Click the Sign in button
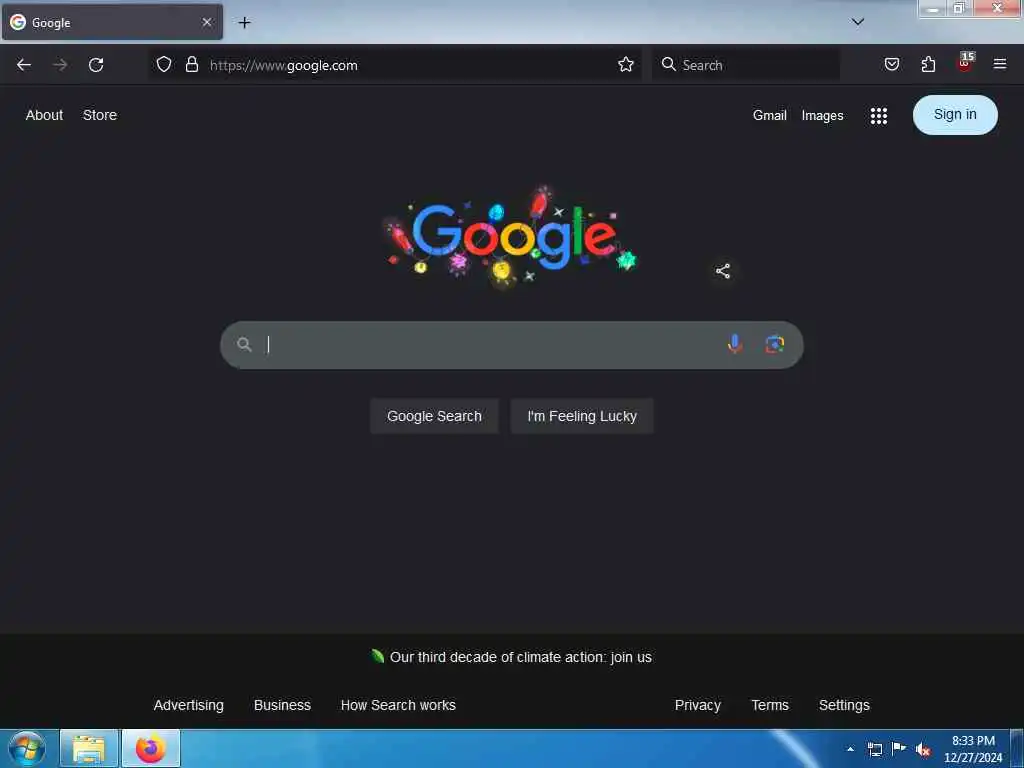 (955, 115)
